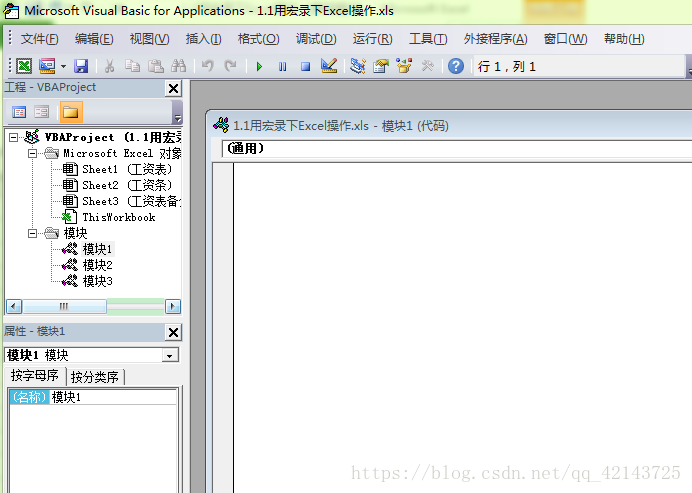The width and height of the screenshot is (692, 493).
Task: Close the 工程 - VBAProject panel
Action: pyautogui.click(x=173, y=89)
